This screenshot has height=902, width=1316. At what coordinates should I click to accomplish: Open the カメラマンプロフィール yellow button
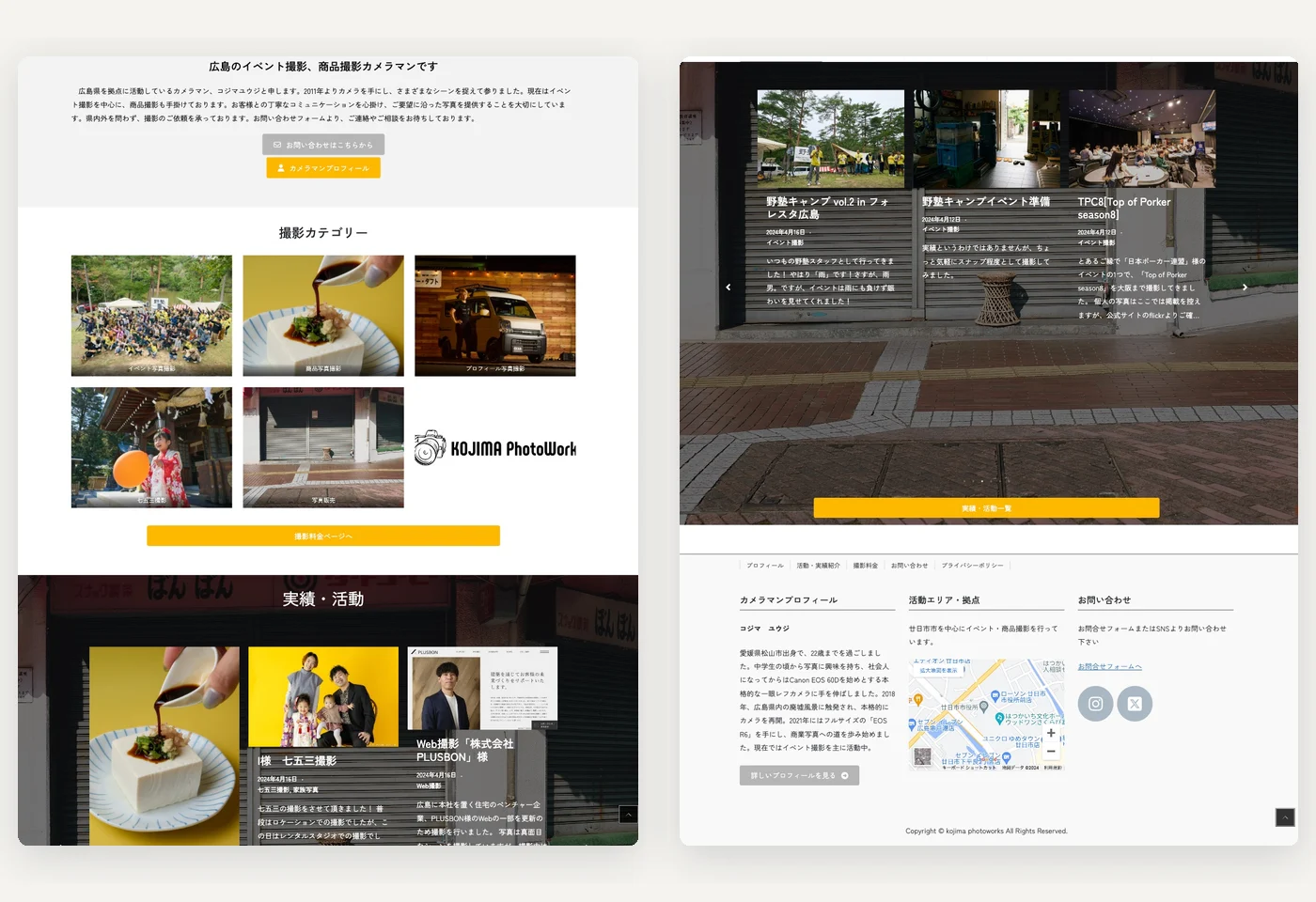pos(323,168)
